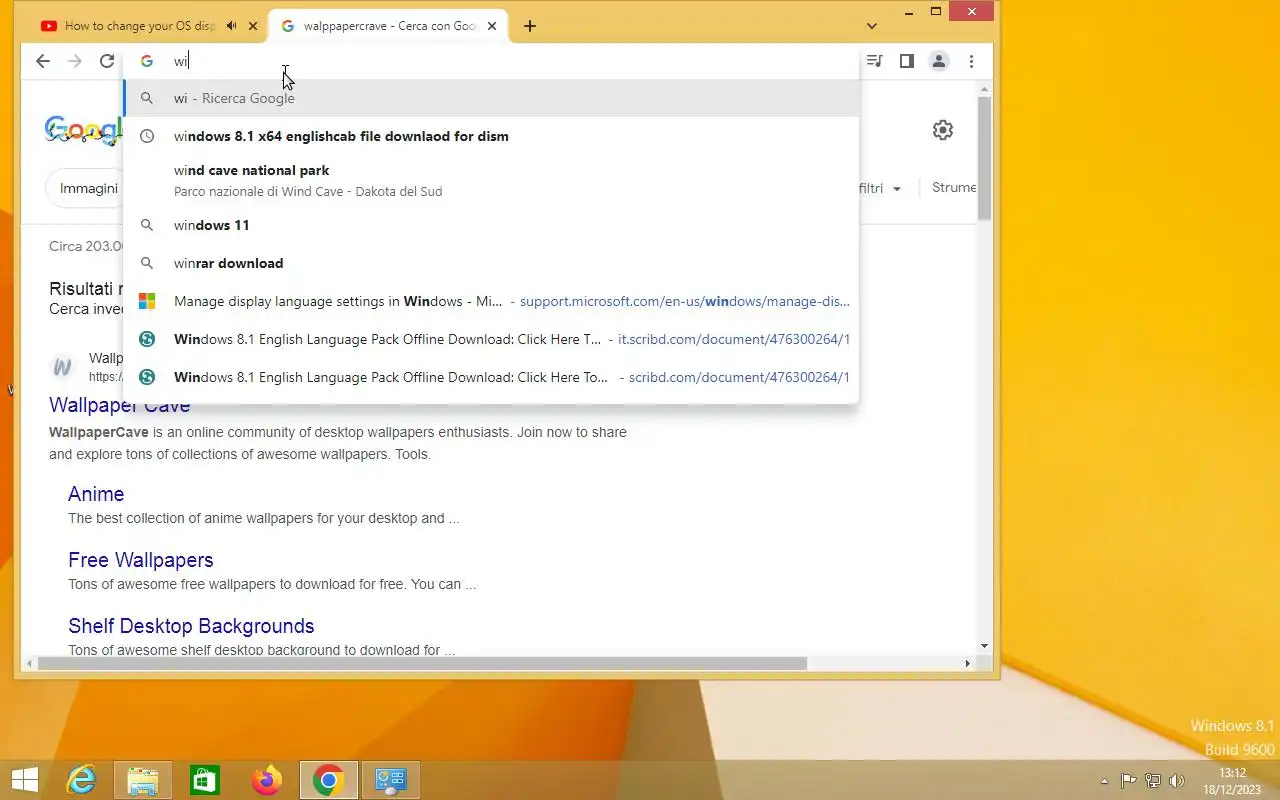Close the YouTube tab

(252, 26)
